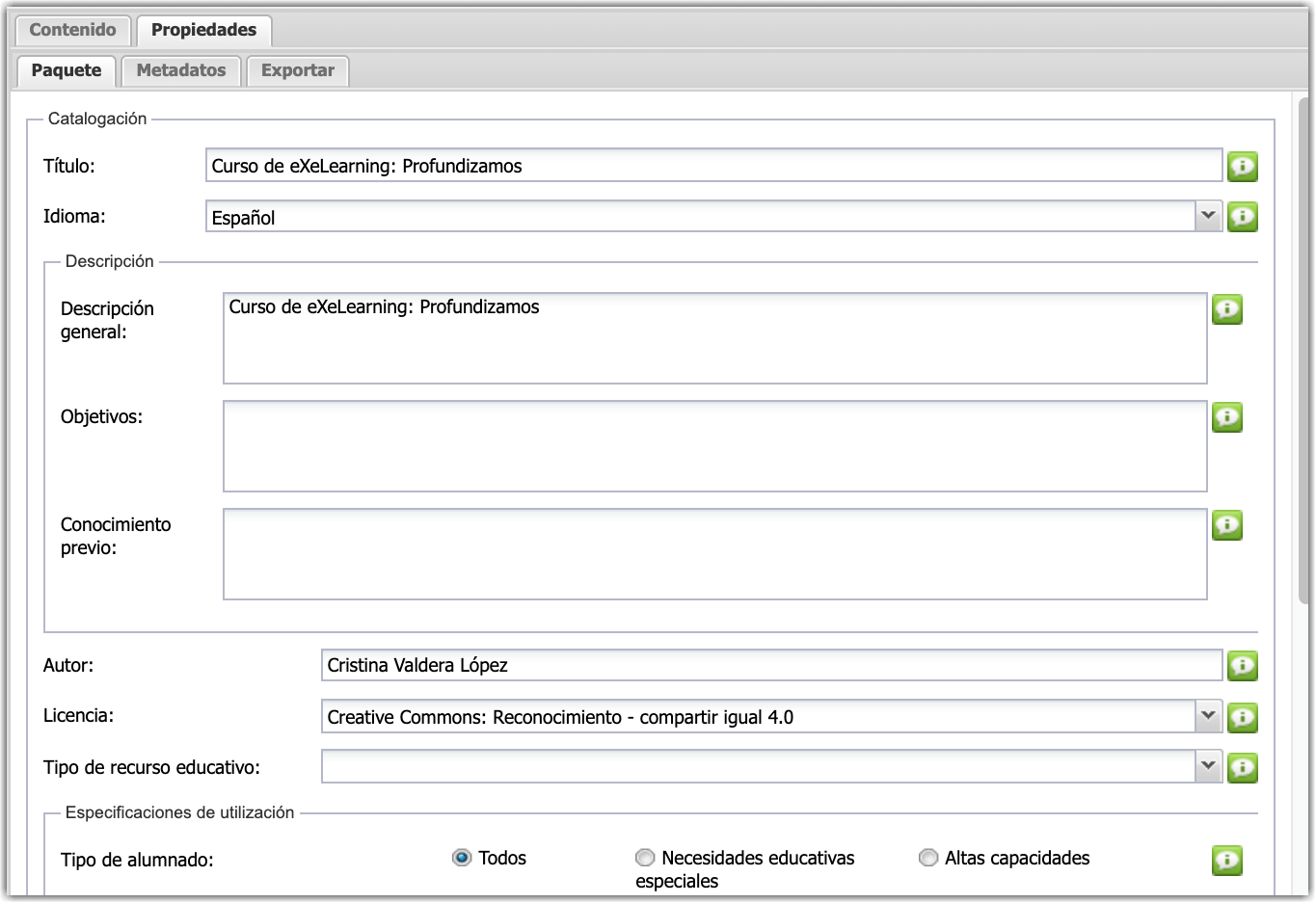This screenshot has height=903, width=1316.
Task: Click inside the Objetivos text area
Action: 715,446
